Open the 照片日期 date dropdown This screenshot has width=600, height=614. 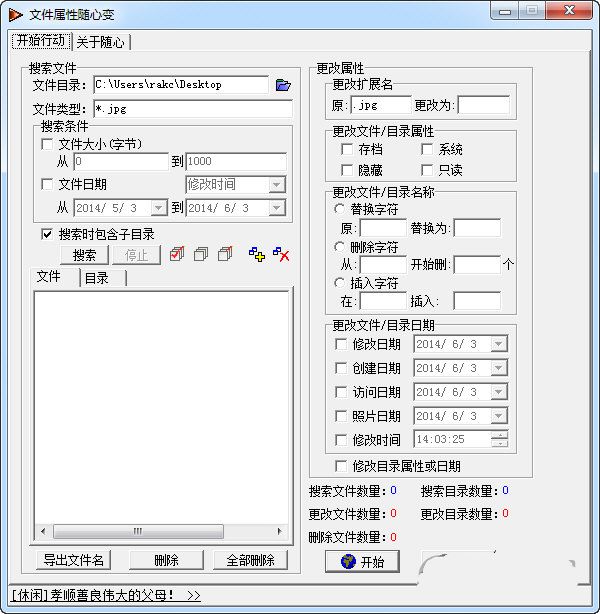point(498,416)
